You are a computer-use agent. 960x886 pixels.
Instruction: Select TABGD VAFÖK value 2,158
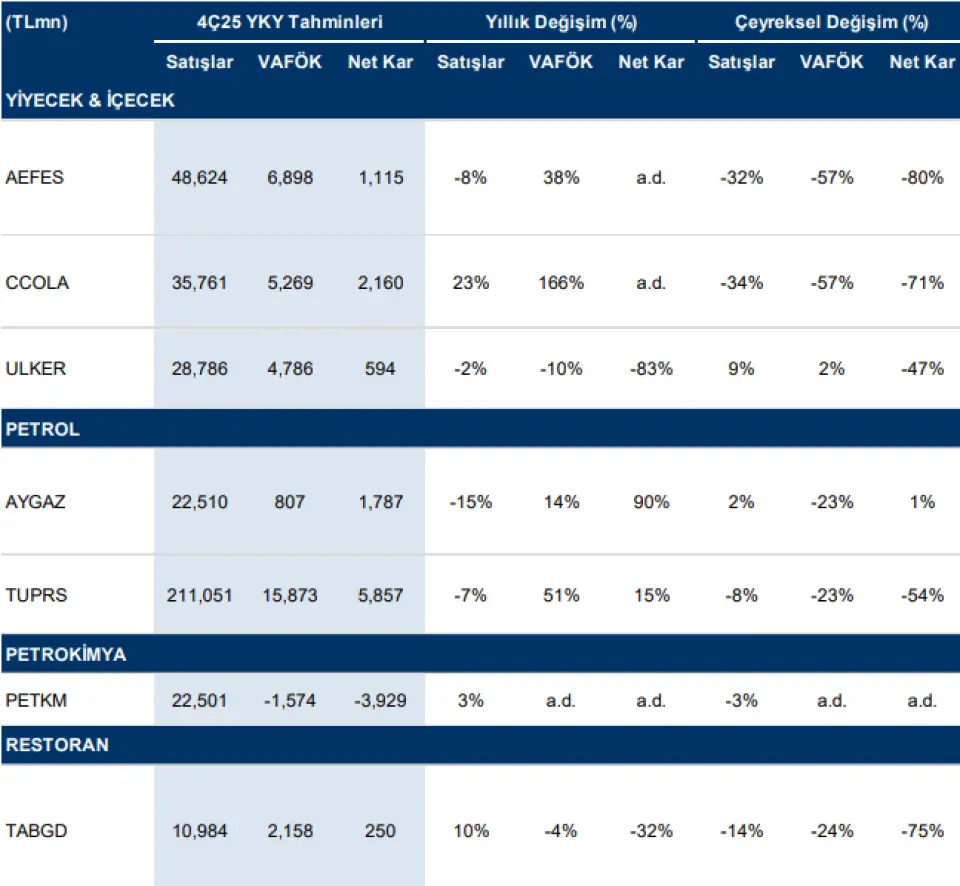[290, 831]
